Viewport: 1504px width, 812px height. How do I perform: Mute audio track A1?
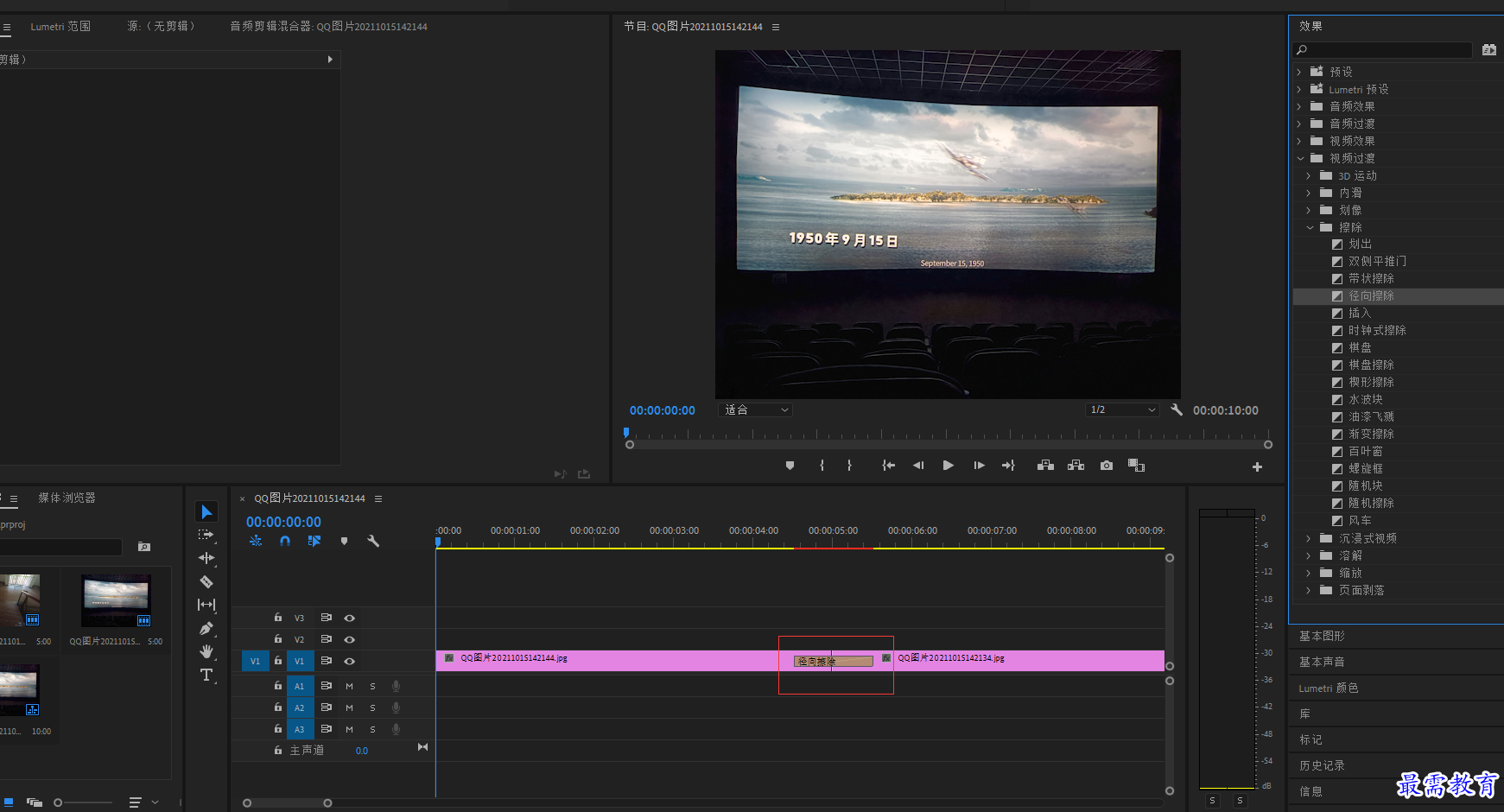click(349, 686)
